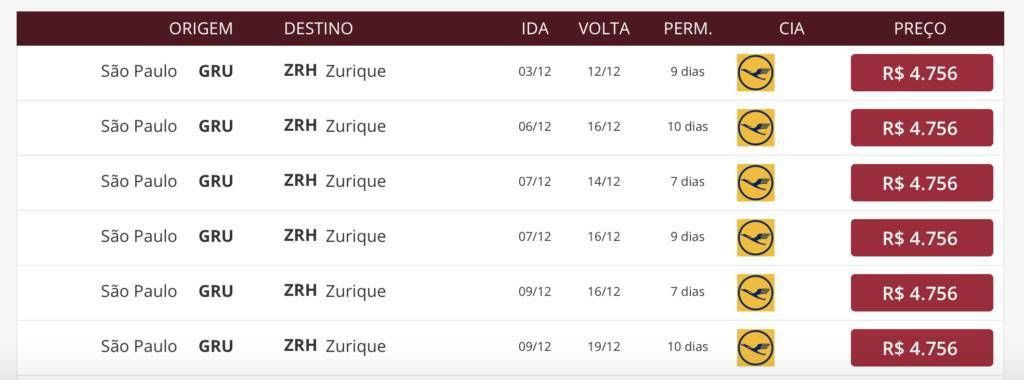The image size is (1024, 380).
Task: Choose R$ 4.756 fare for 06/12 departure
Action: click(921, 127)
